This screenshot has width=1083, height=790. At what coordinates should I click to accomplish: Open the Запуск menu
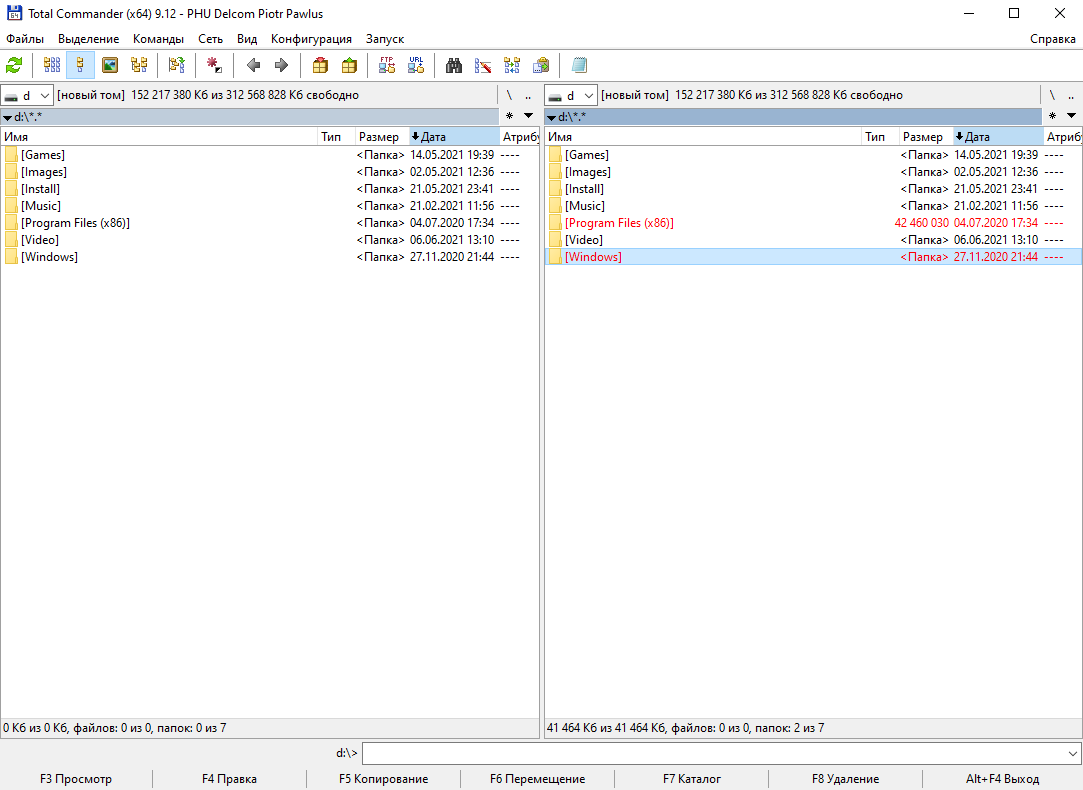click(x=385, y=39)
